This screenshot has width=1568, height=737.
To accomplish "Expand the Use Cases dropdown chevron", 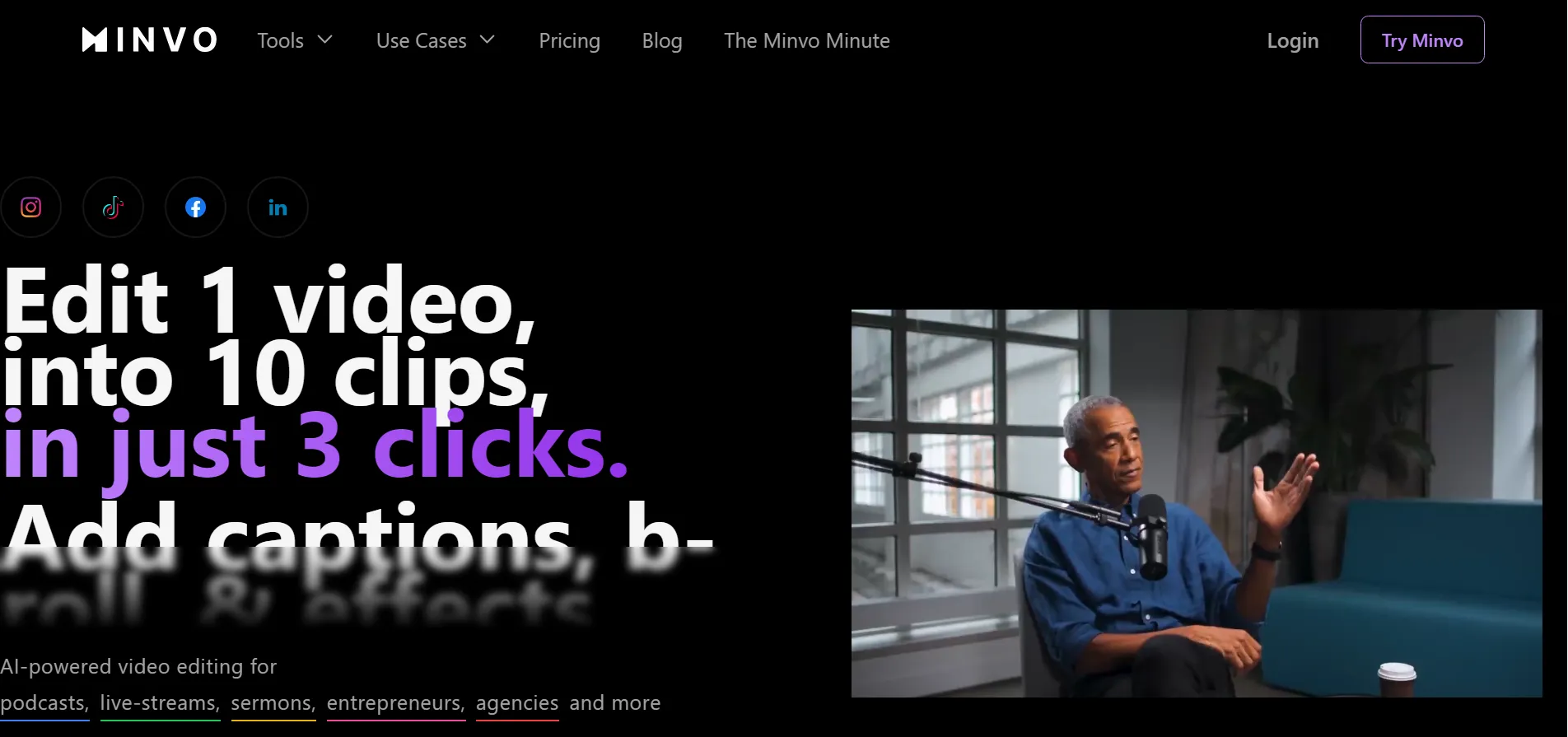I will click(x=487, y=40).
